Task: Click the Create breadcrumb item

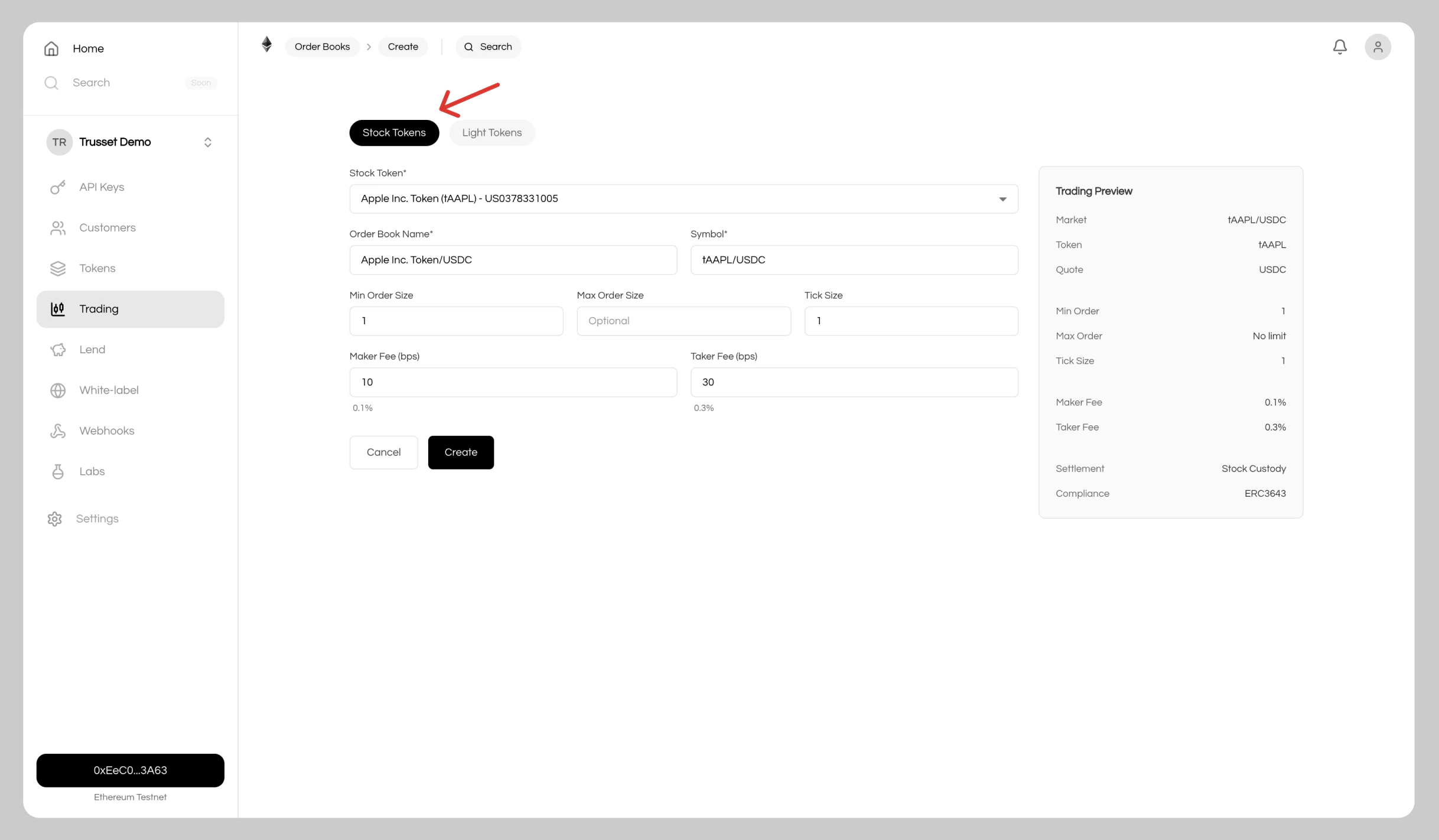Action: coord(403,47)
